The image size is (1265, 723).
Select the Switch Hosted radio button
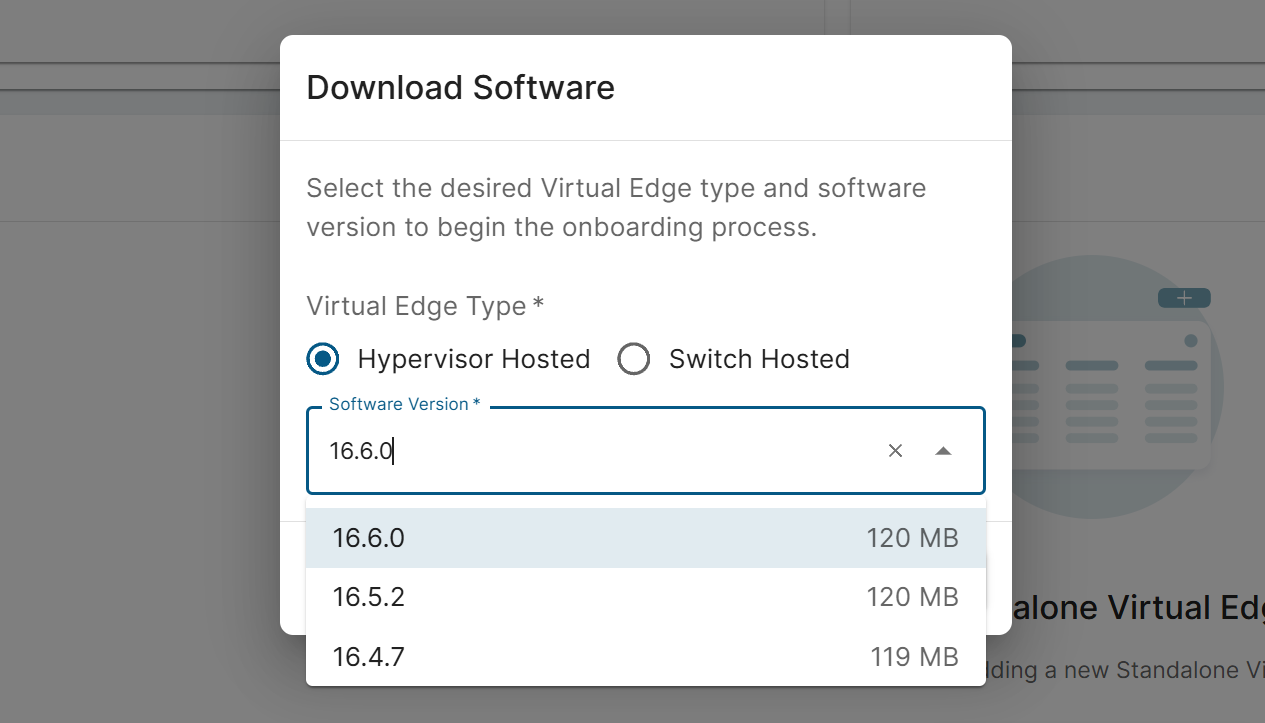point(634,359)
